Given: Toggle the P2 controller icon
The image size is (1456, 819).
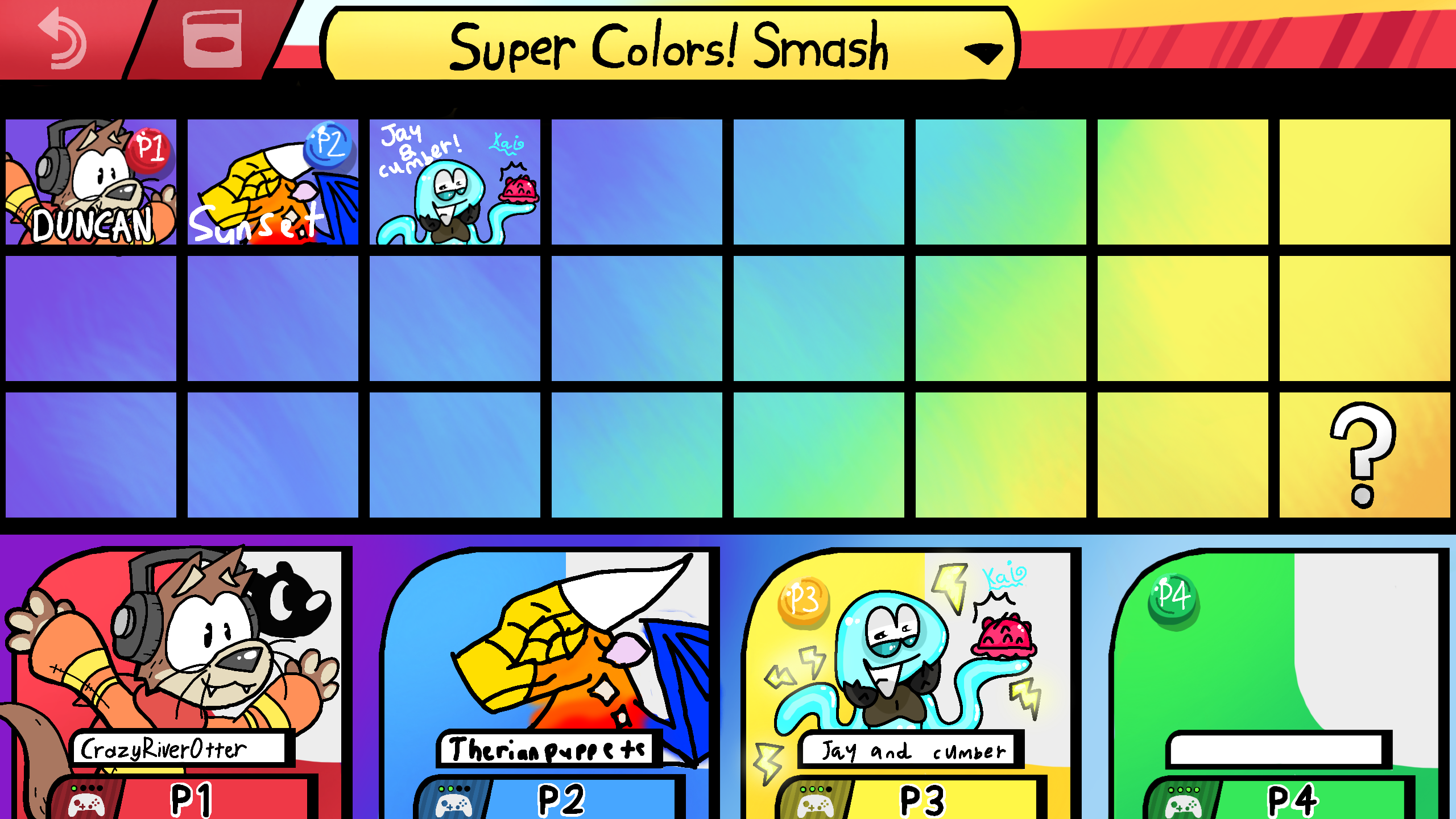Looking at the screenshot, I should [454, 802].
